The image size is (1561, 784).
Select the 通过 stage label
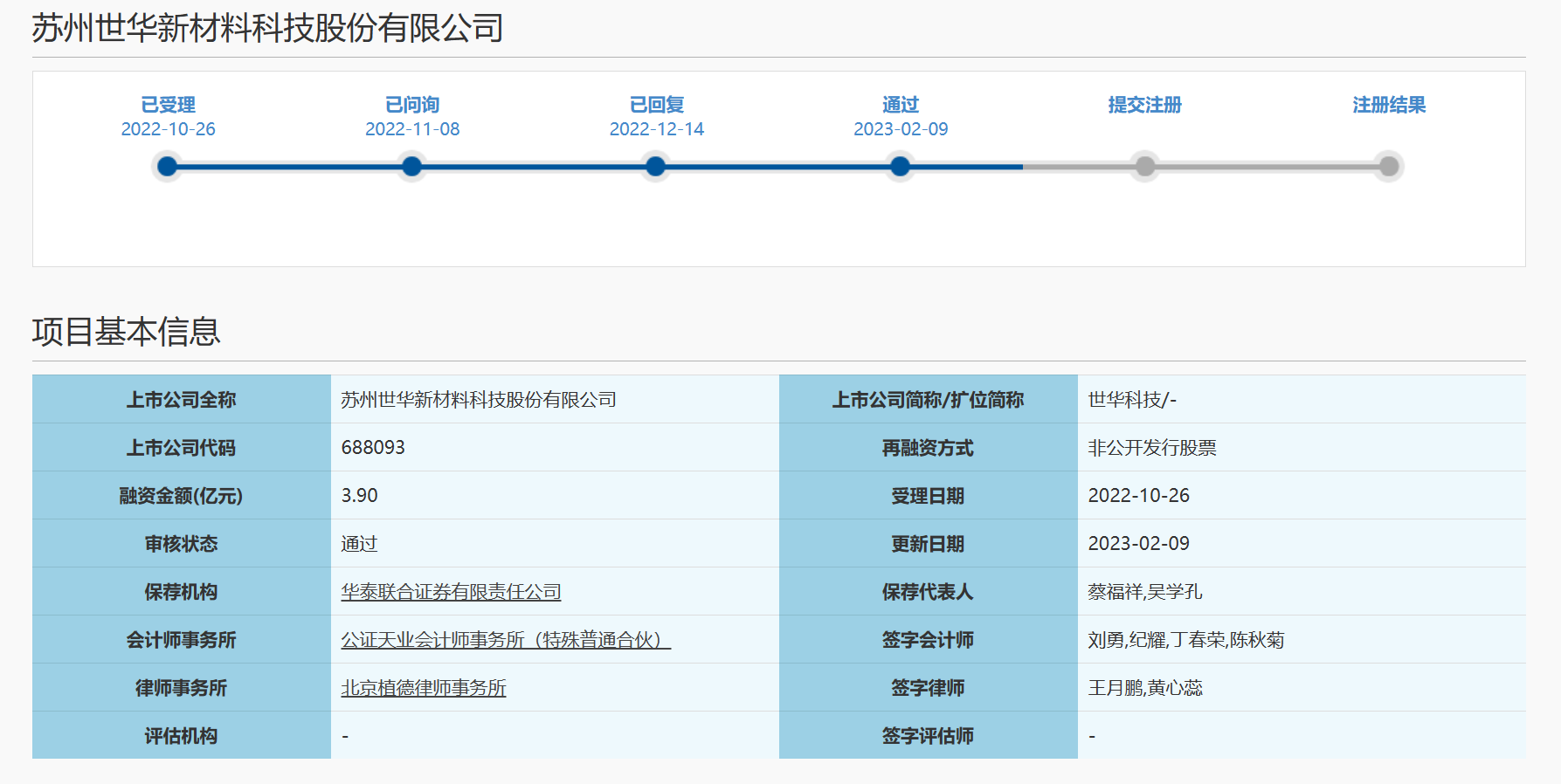click(x=901, y=105)
